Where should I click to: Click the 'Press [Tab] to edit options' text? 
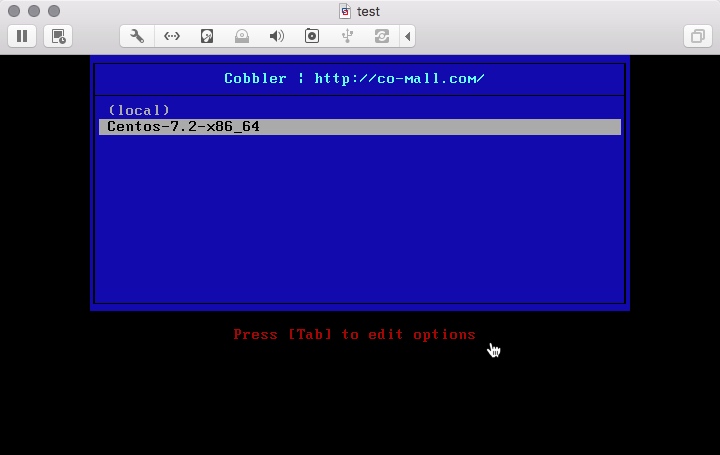tap(354, 334)
